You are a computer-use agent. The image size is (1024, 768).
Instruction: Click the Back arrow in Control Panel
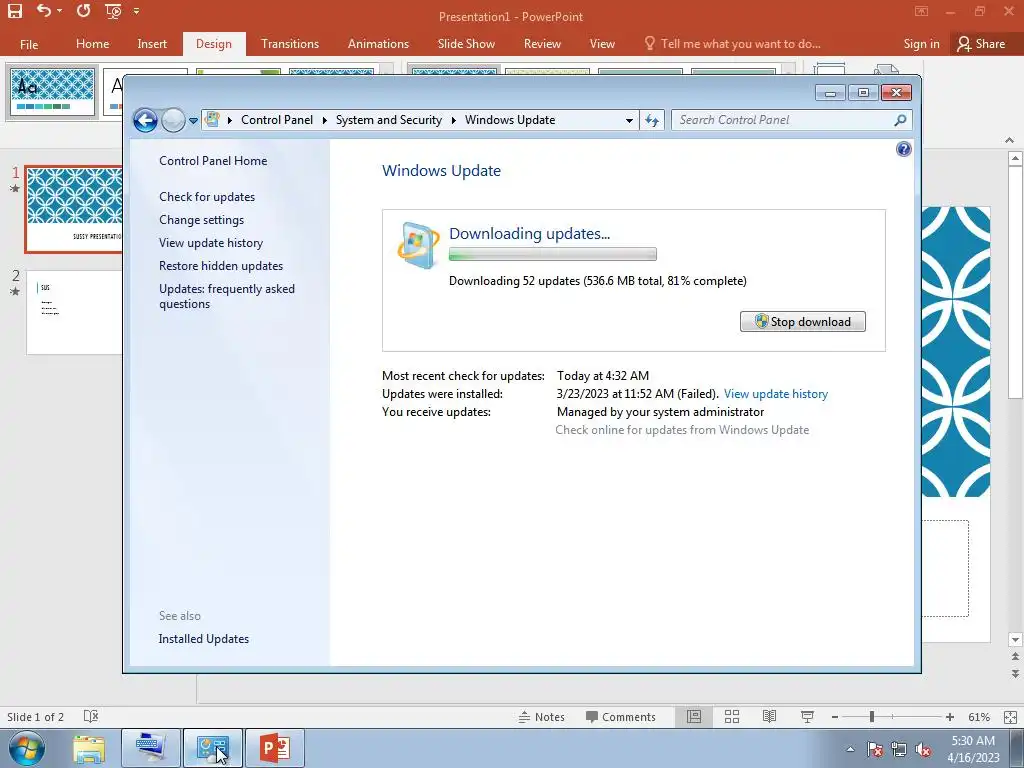click(145, 120)
